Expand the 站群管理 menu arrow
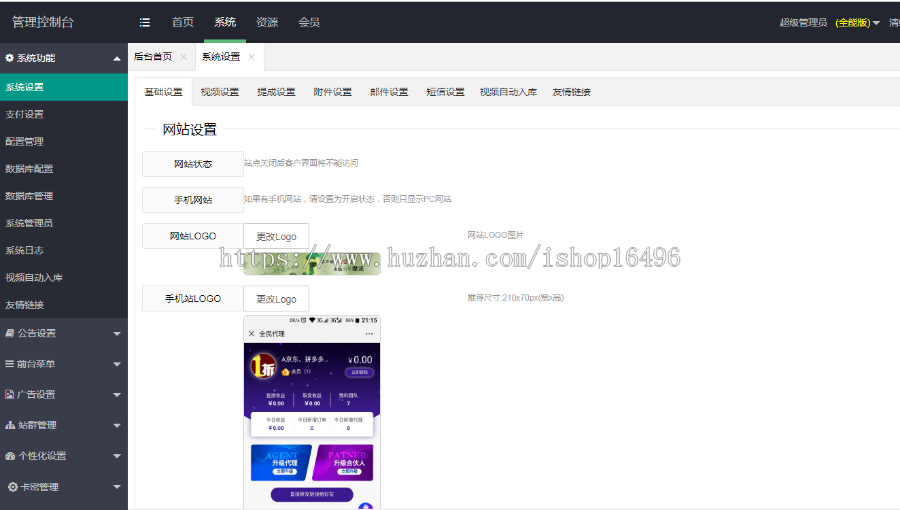 tap(117, 426)
